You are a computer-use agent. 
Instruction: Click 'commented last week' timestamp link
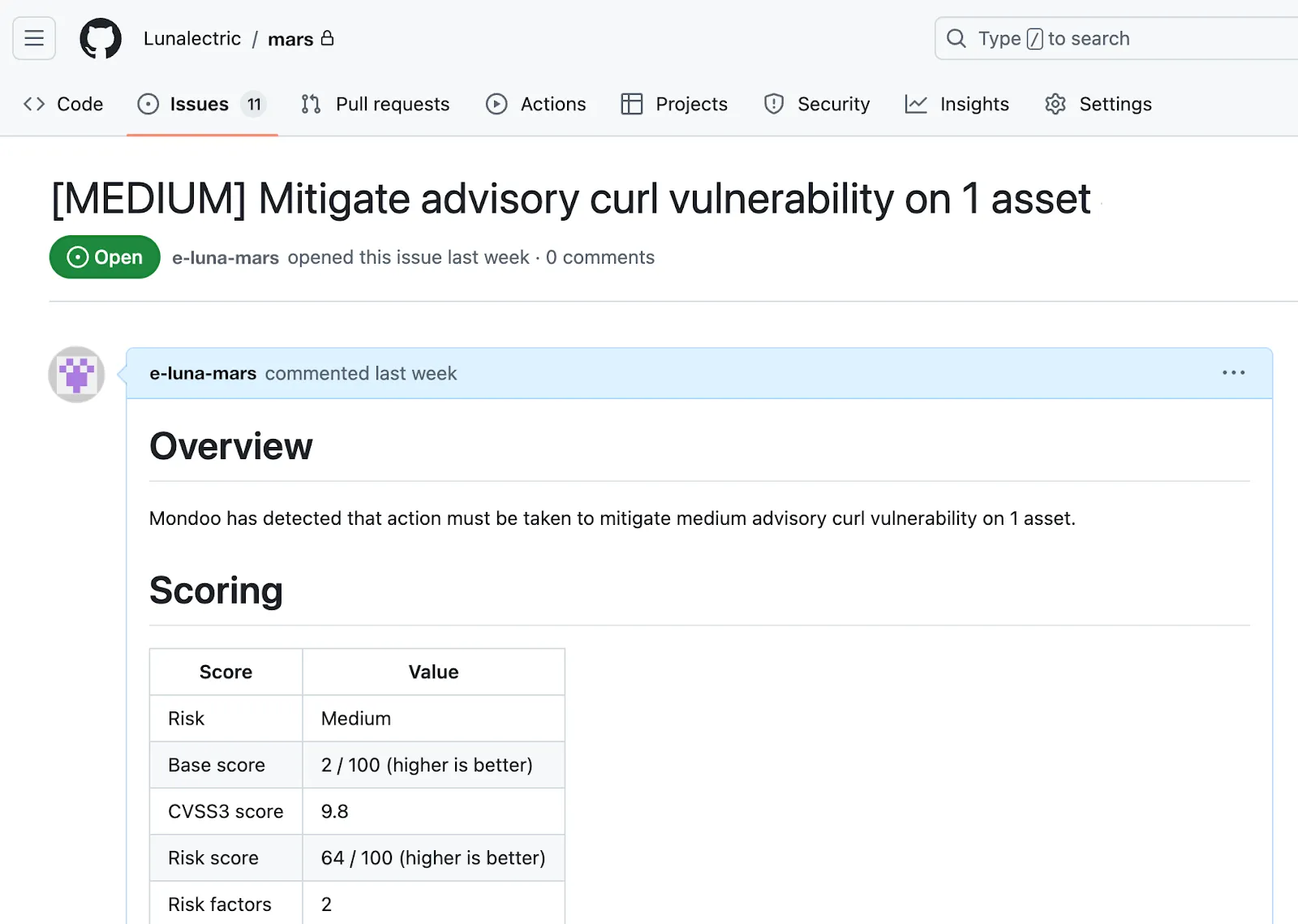361,373
